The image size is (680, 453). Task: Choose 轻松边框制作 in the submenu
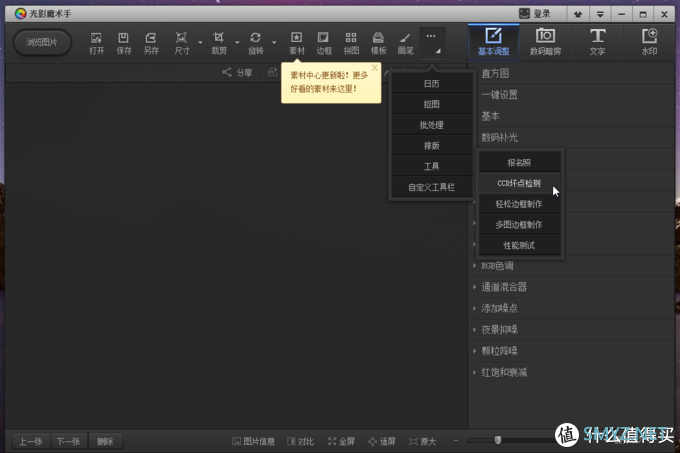pyautogui.click(x=519, y=204)
